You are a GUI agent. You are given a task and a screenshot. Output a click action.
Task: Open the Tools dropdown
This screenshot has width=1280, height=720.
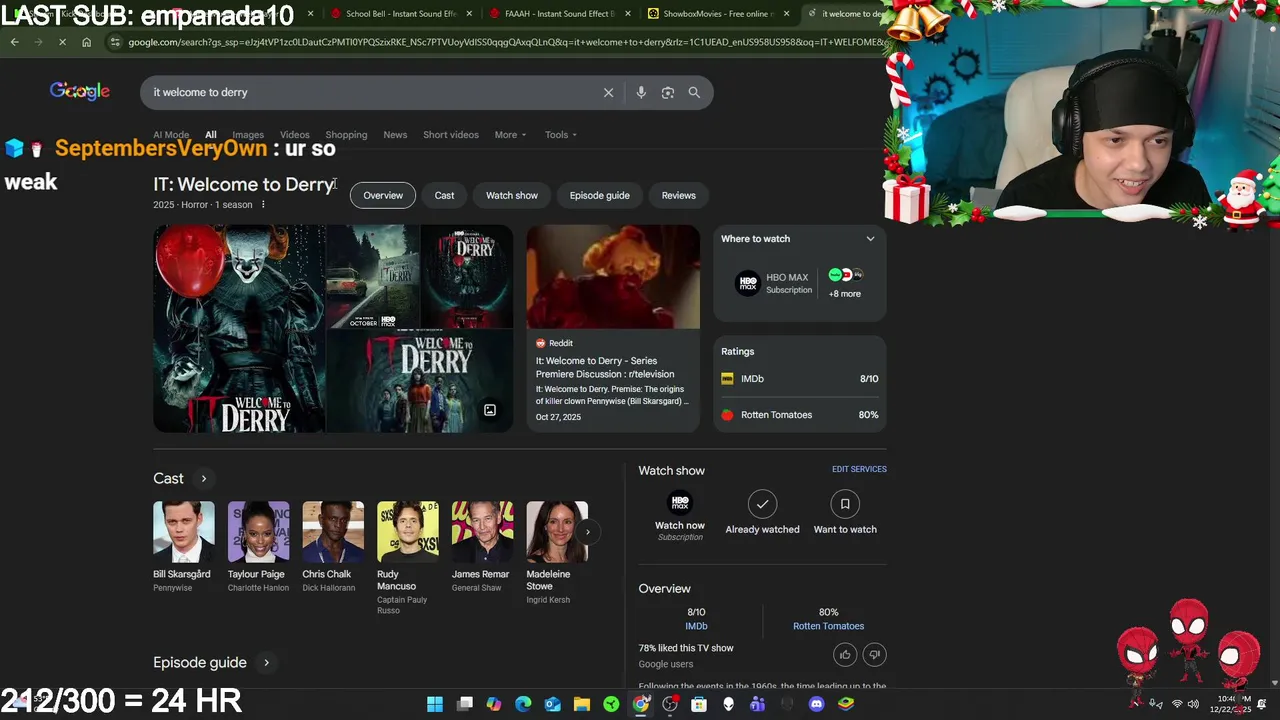(561, 135)
